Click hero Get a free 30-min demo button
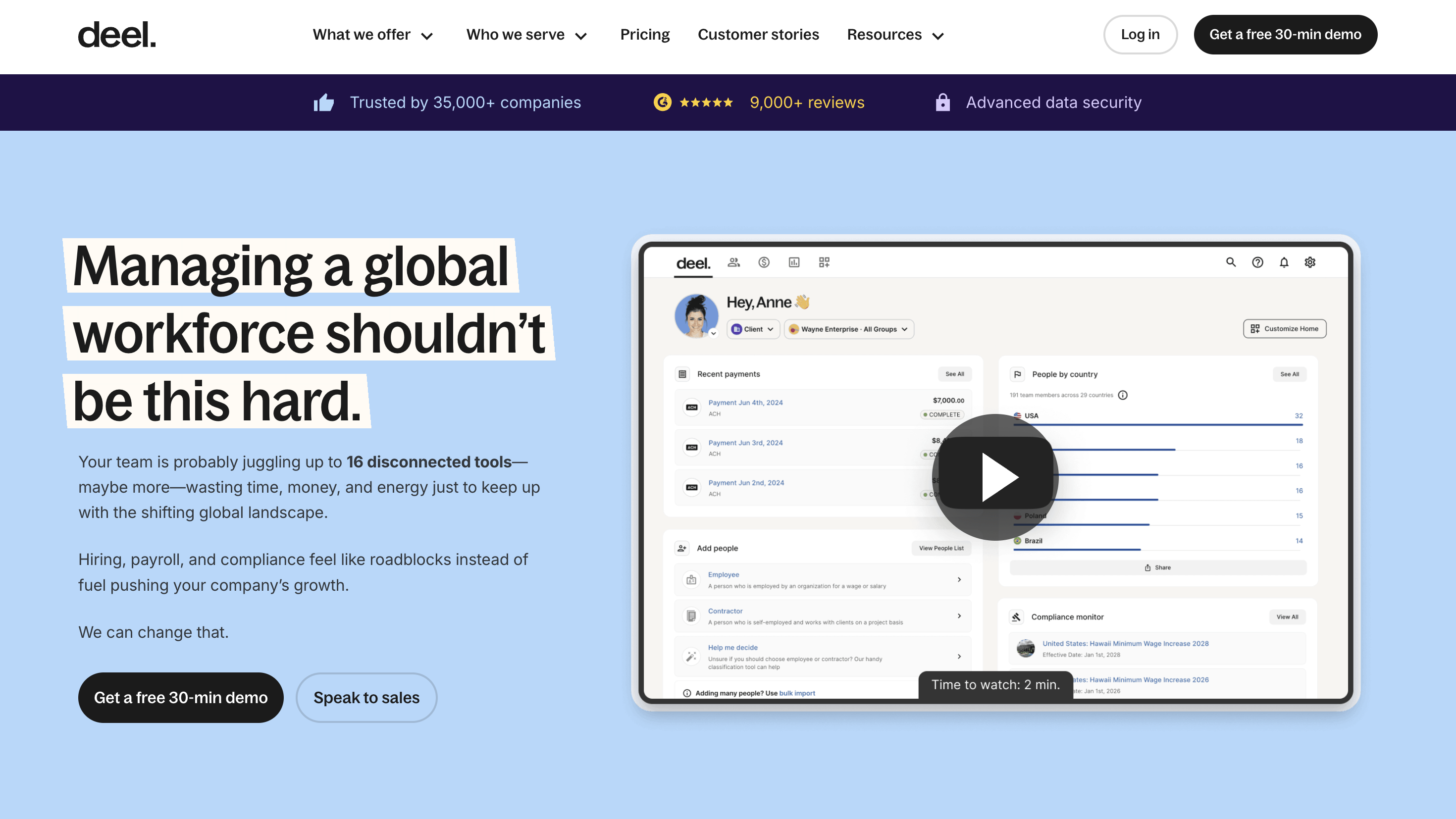Viewport: 1456px width, 819px height. coord(181,698)
